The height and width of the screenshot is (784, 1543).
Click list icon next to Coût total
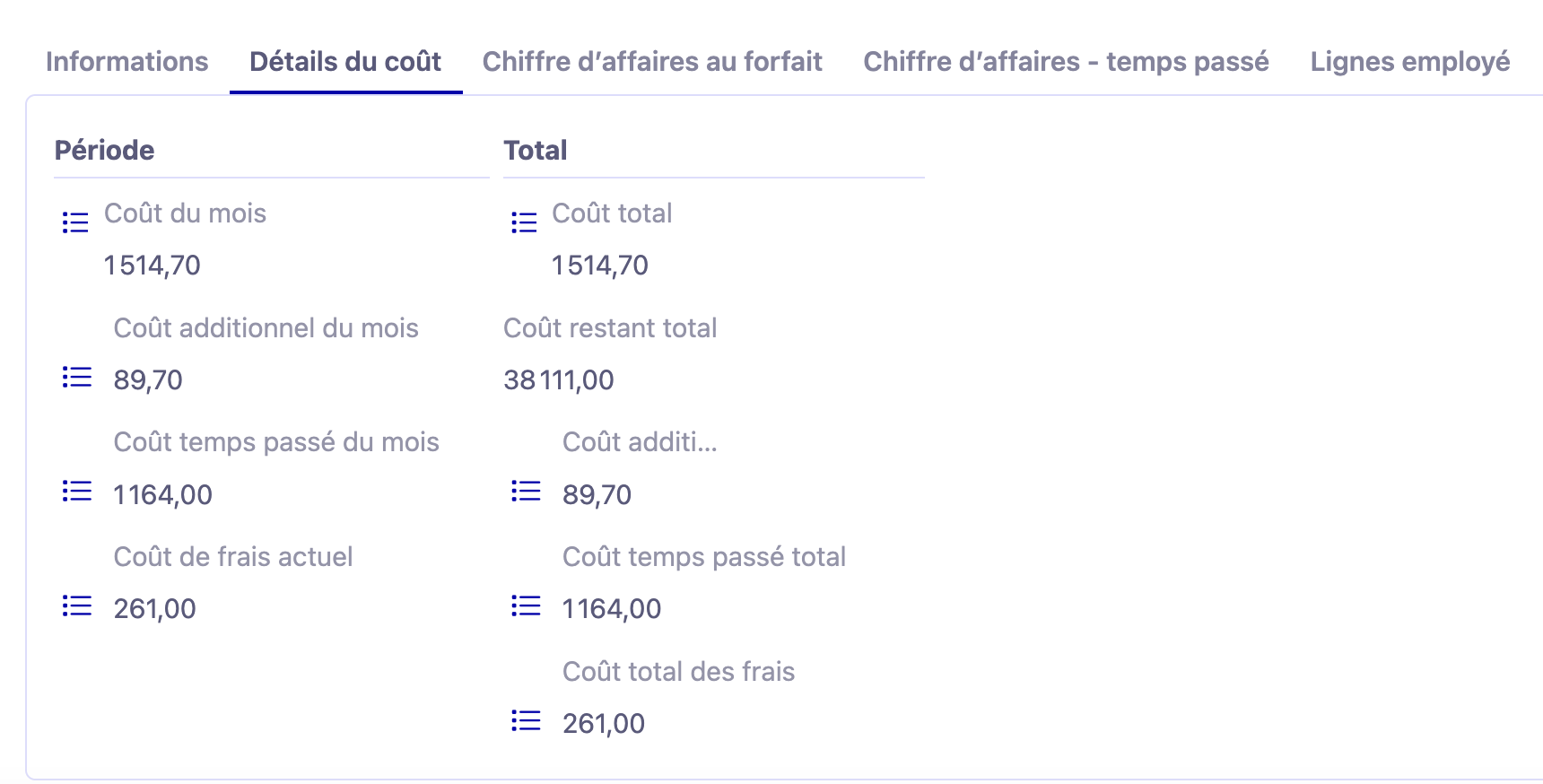tap(524, 222)
